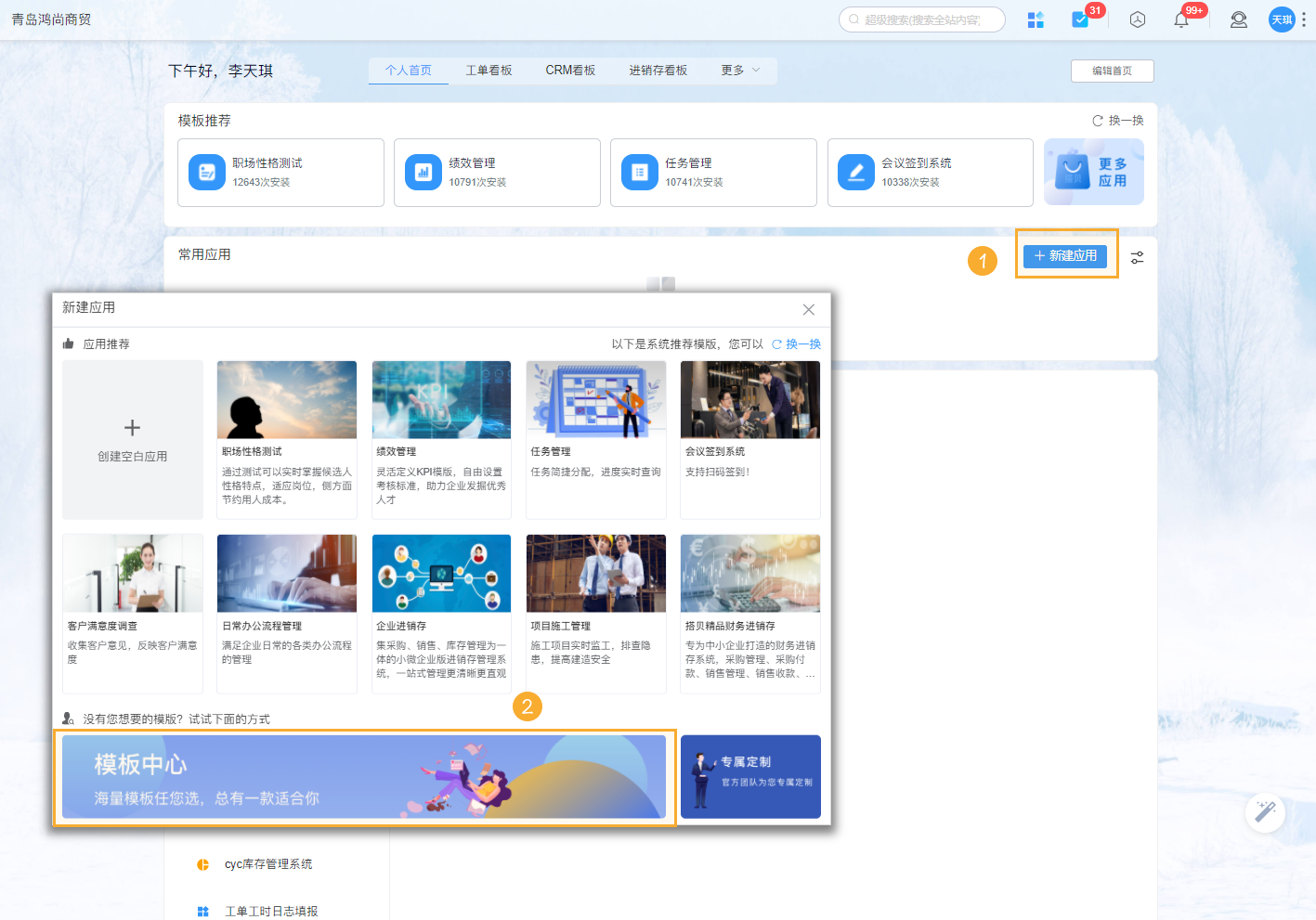The height and width of the screenshot is (920, 1316).
Task: Open the app grid launcher icon
Action: pyautogui.click(x=1036, y=19)
